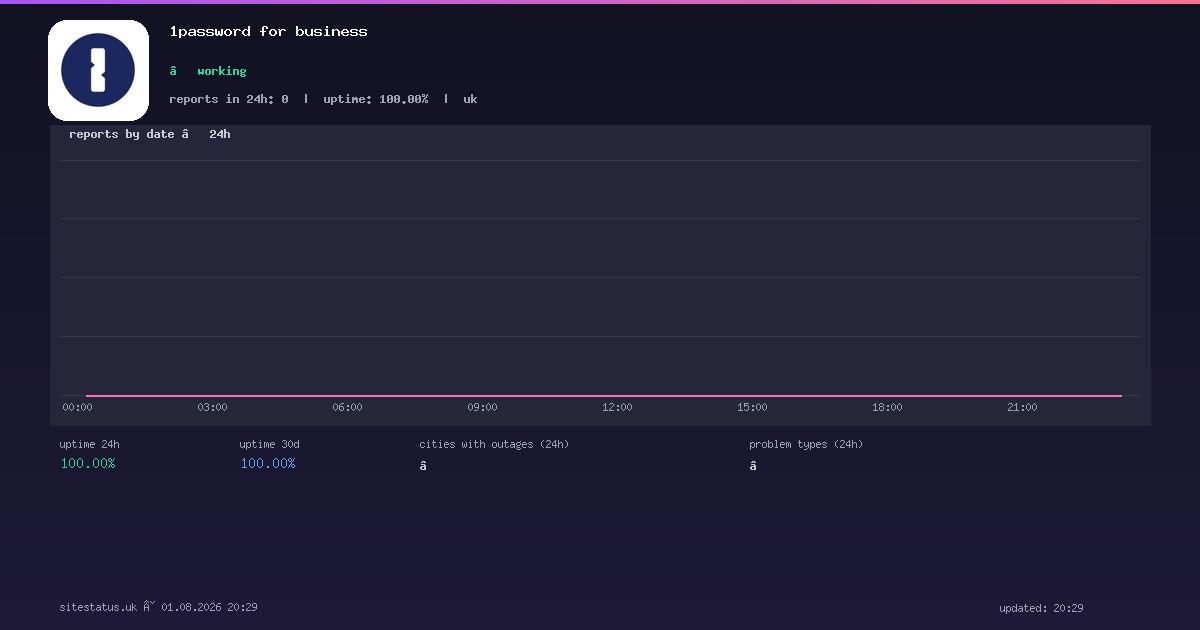Click the green 'uptime 24h' 100.00% value
The image size is (1200, 630).
(88, 463)
